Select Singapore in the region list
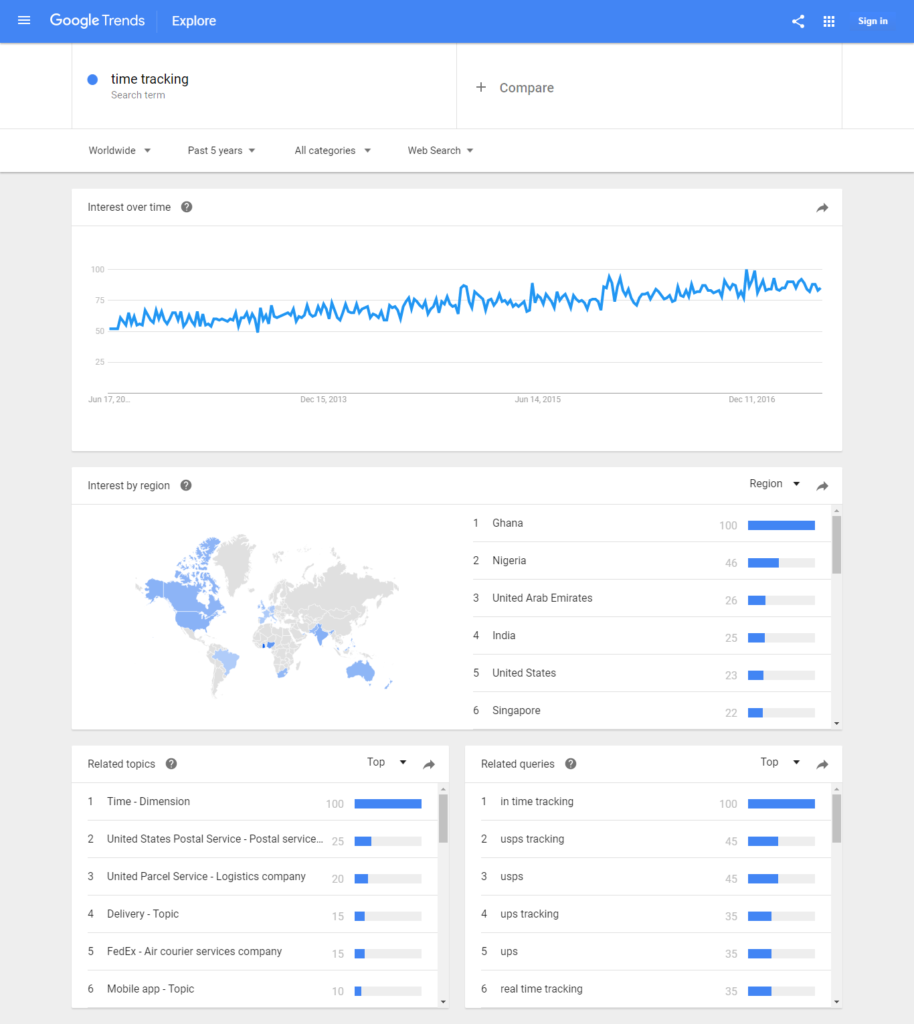The width and height of the screenshot is (914, 1024). [x=652, y=711]
